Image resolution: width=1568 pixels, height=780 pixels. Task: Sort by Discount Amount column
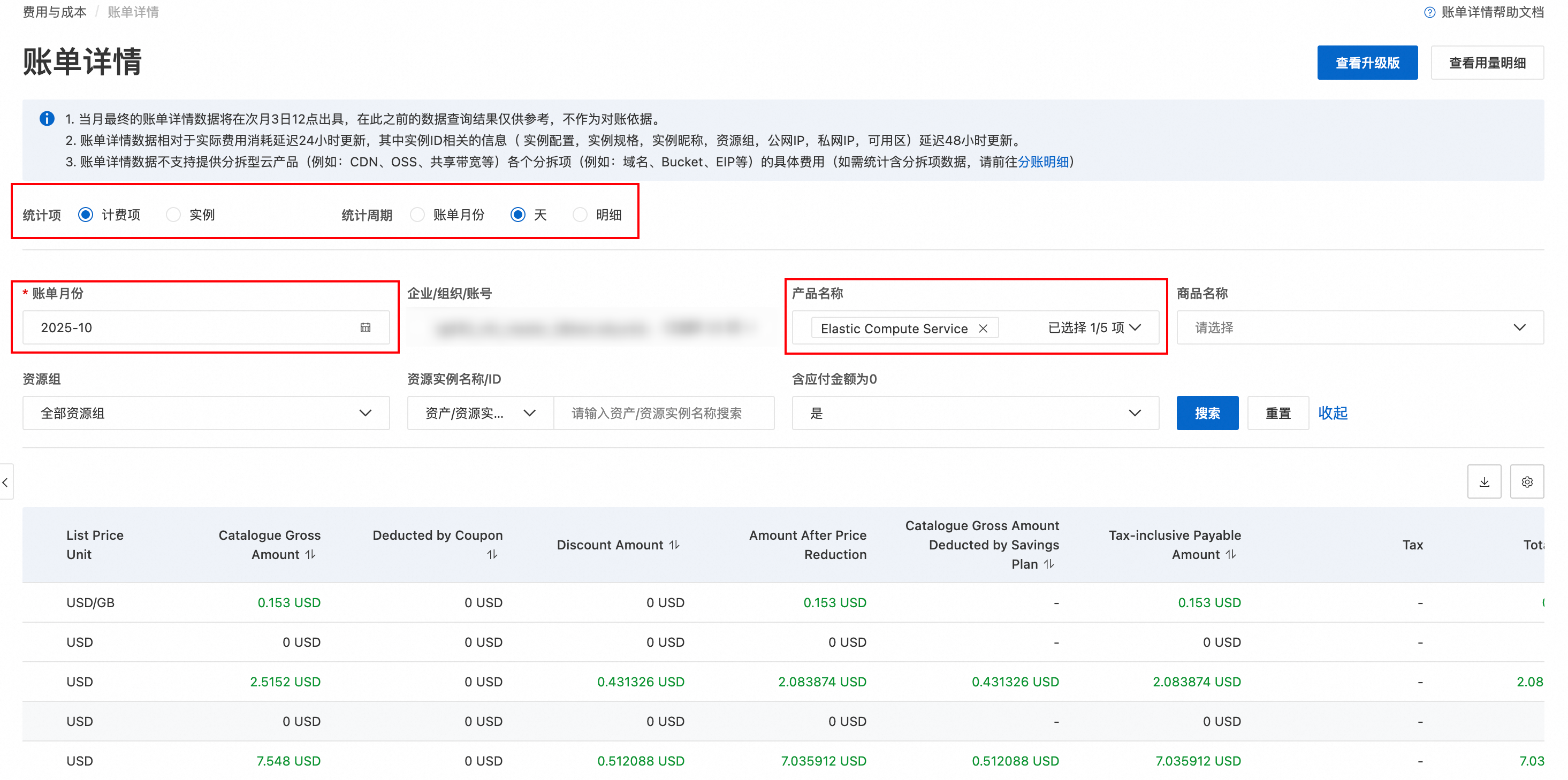(674, 545)
